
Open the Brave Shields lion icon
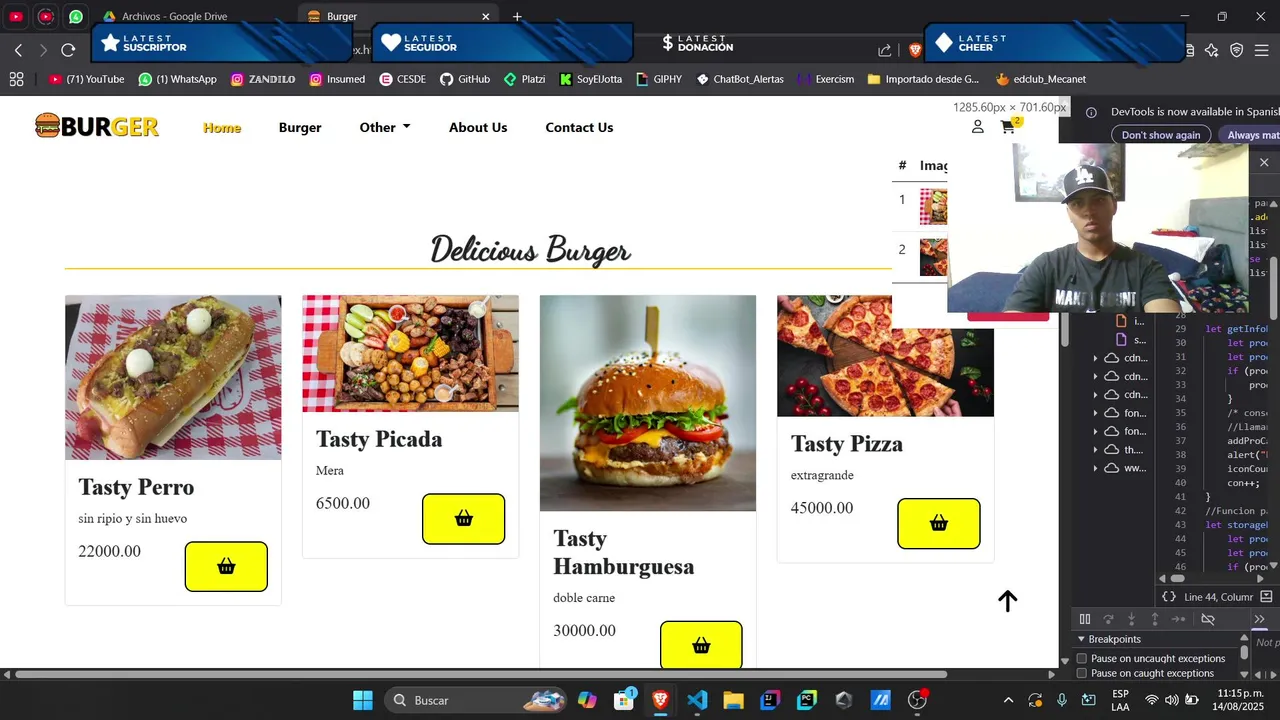pos(914,50)
